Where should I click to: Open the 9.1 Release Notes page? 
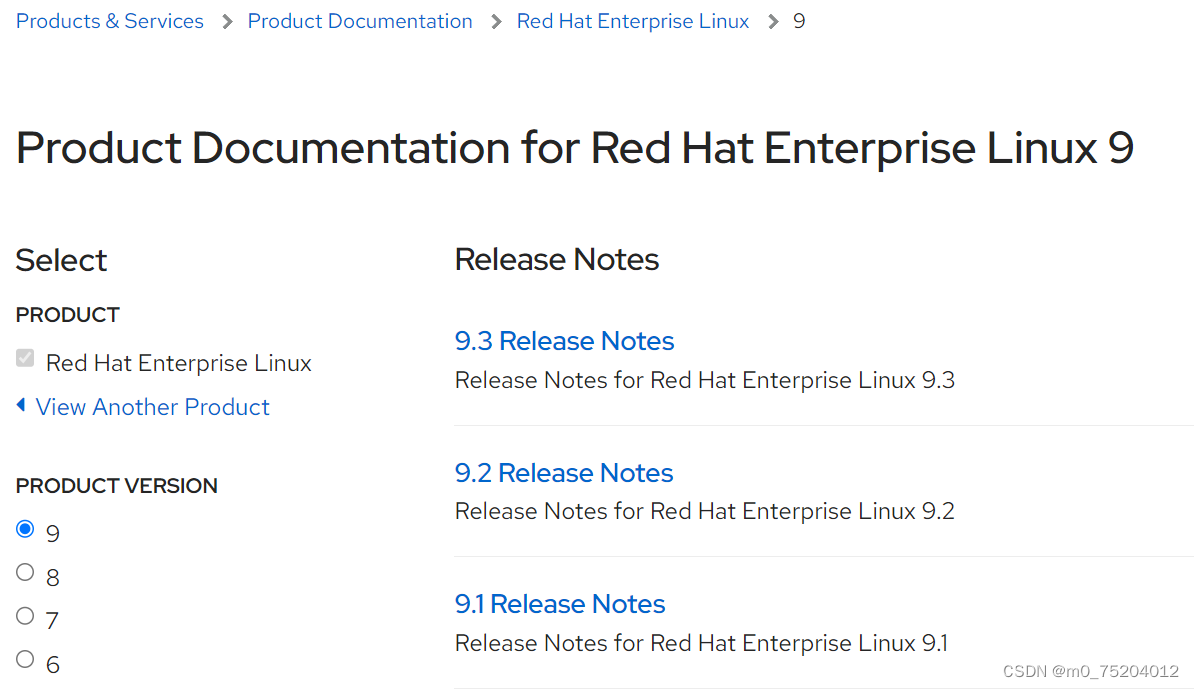tap(559, 604)
